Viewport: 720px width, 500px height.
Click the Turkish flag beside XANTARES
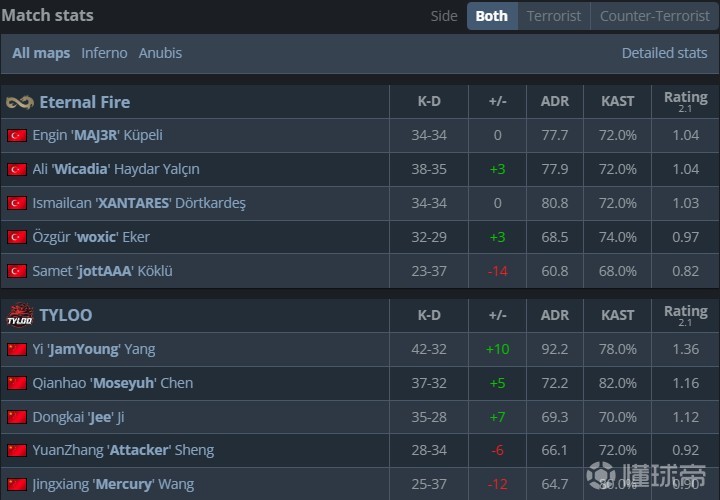point(16,203)
